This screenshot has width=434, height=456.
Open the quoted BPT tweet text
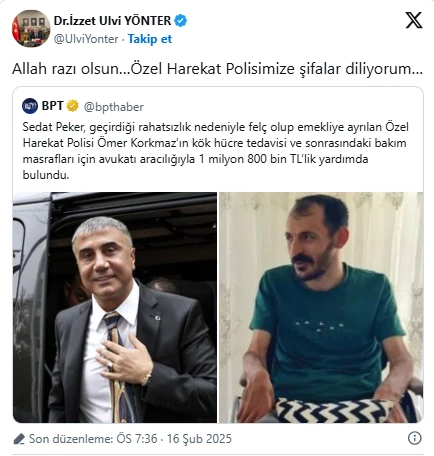pyautogui.click(x=216, y=151)
